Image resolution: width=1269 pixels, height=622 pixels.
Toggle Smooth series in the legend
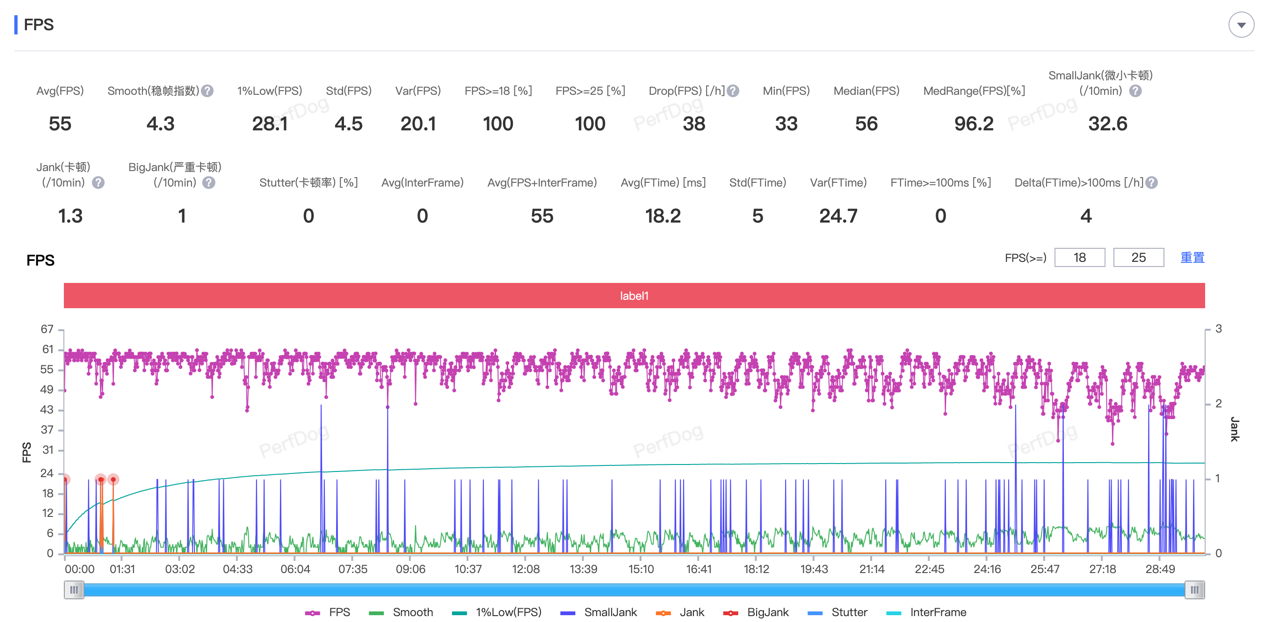coord(401,612)
